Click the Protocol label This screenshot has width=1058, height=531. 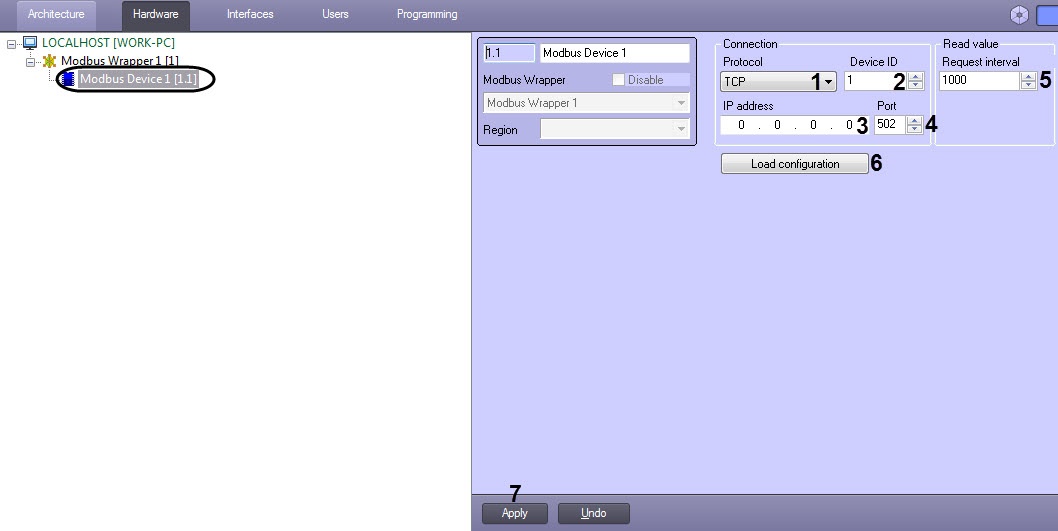click(743, 62)
